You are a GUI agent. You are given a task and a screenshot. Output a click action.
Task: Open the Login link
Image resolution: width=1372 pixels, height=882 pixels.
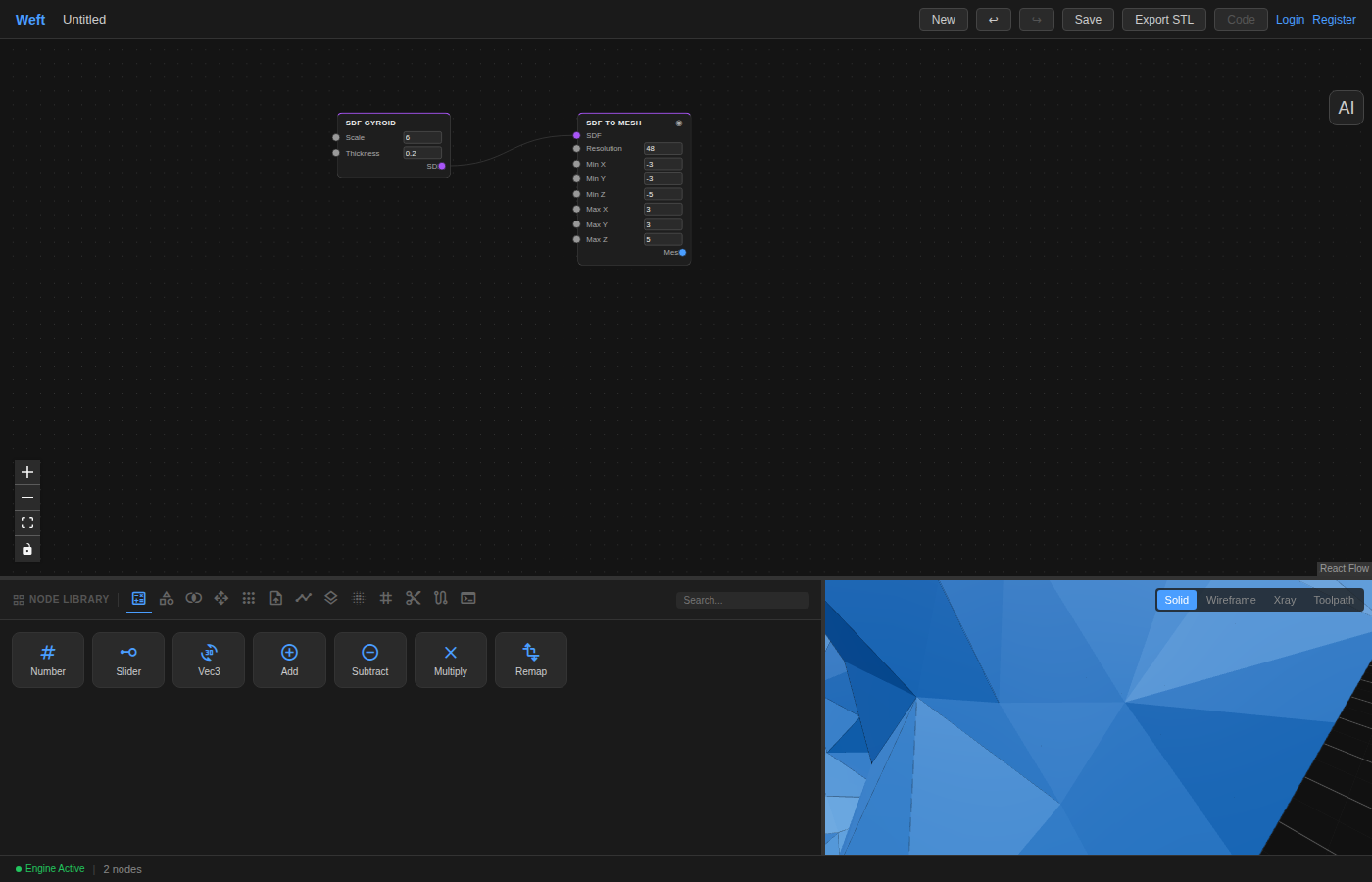point(1290,20)
